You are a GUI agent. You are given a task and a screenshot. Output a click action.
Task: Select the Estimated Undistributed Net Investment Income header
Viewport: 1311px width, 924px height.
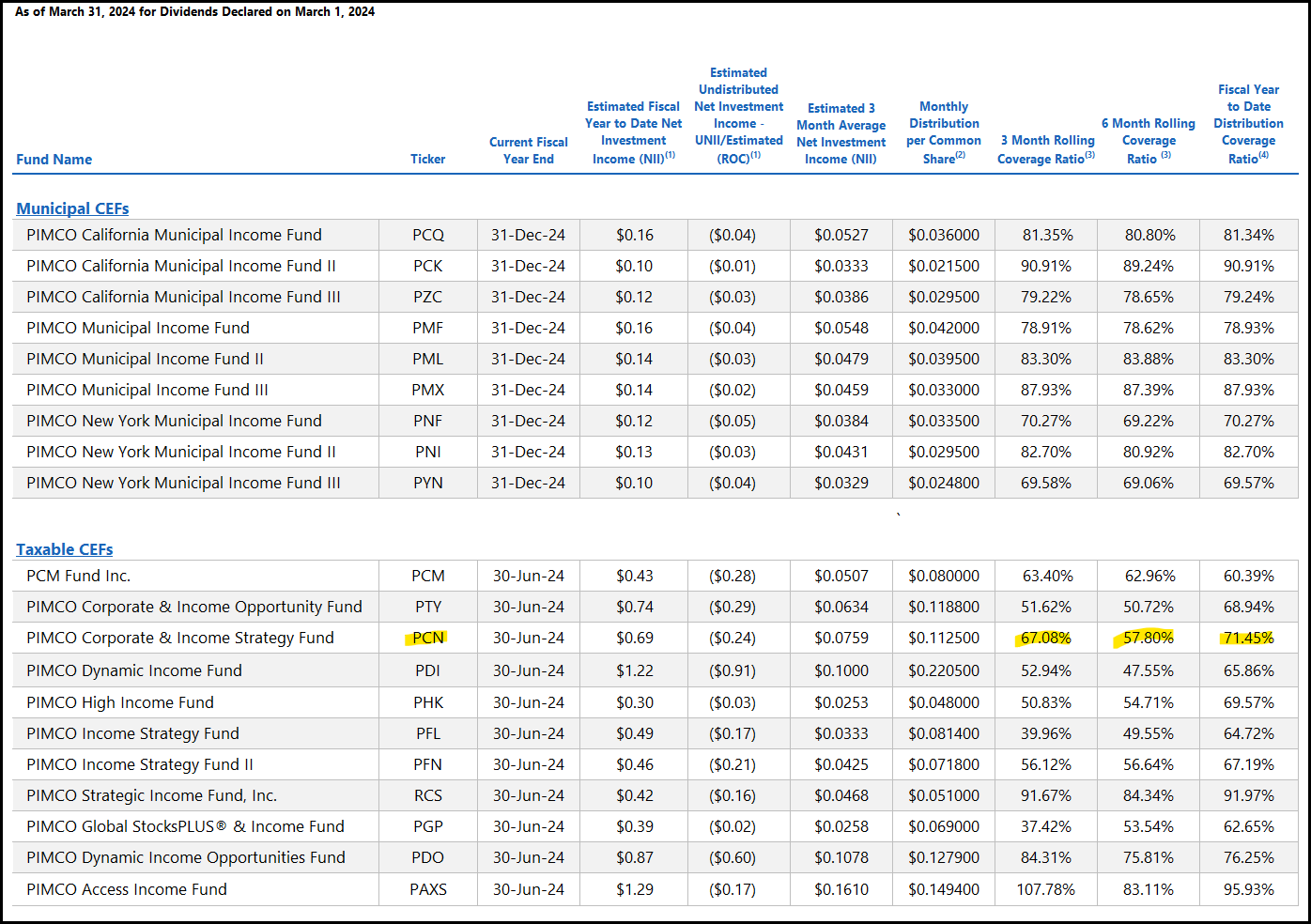pyautogui.click(x=738, y=115)
